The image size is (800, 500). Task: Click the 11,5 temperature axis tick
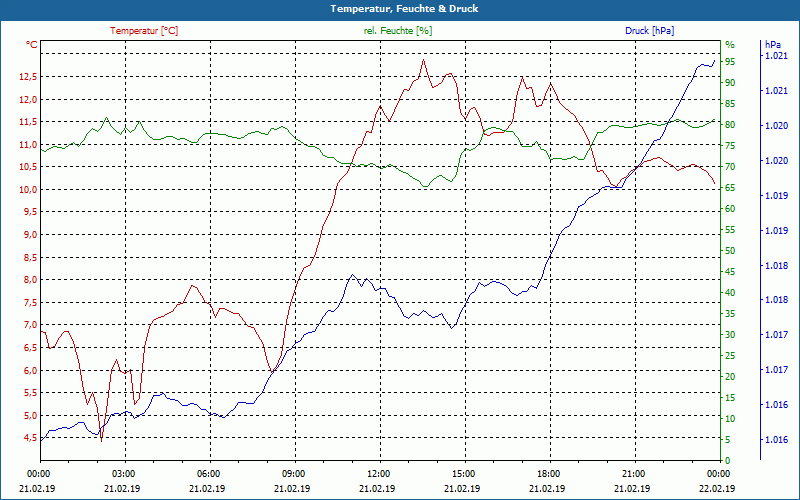coord(28,121)
